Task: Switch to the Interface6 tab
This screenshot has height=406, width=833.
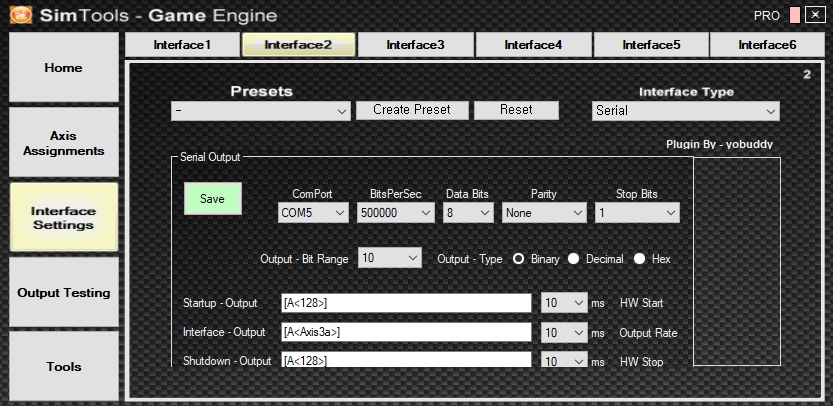Action: (x=767, y=45)
